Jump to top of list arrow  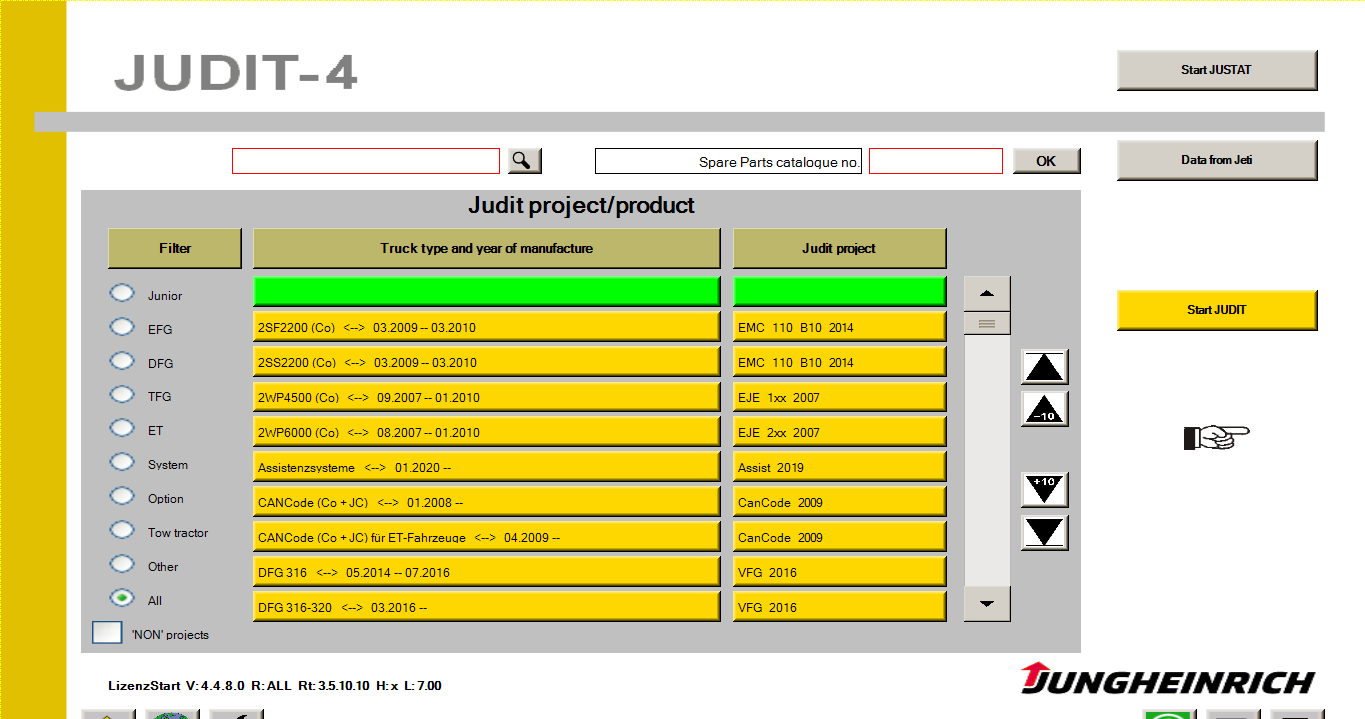[1045, 367]
